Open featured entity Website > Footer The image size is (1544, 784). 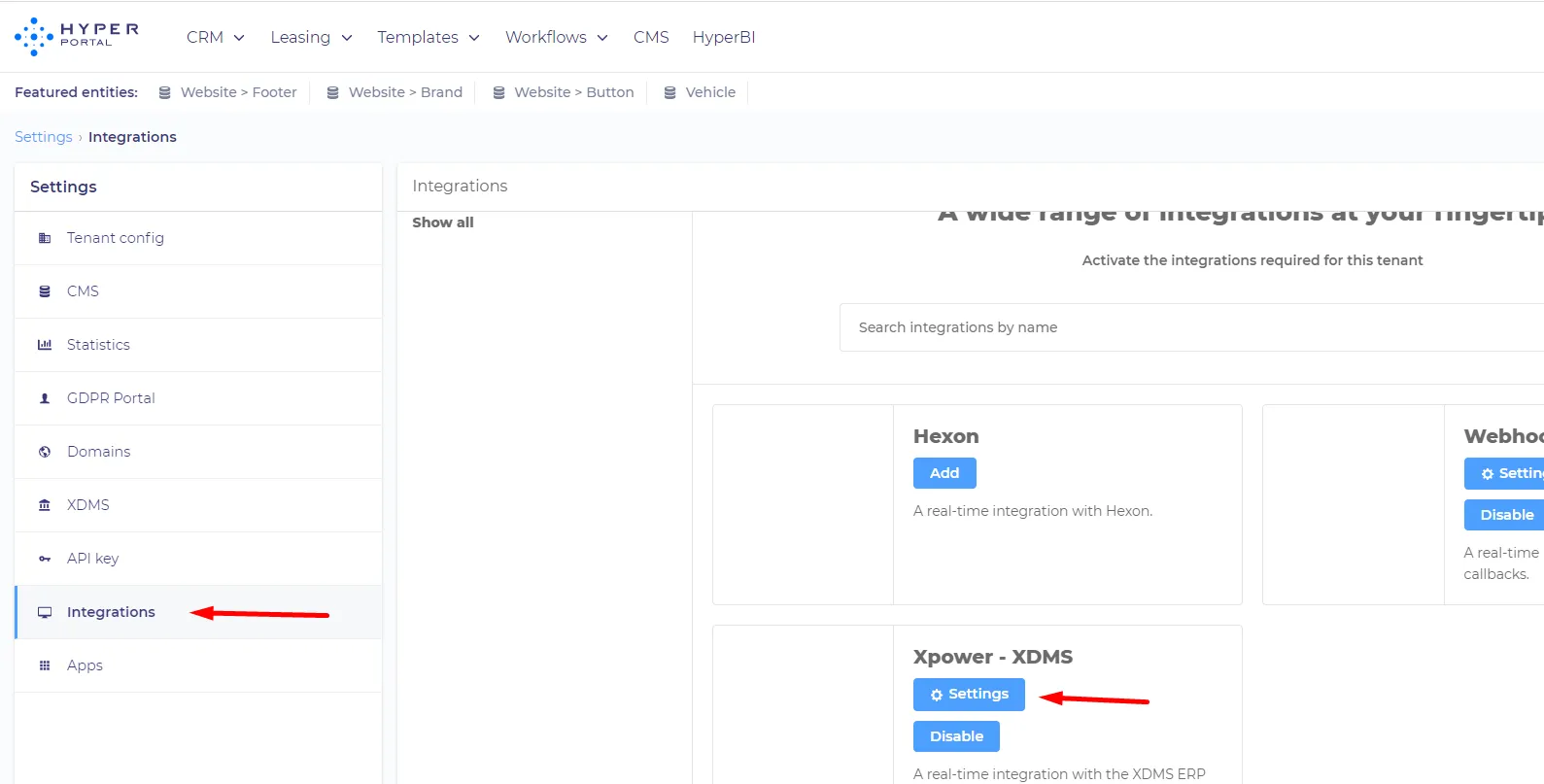point(228,92)
